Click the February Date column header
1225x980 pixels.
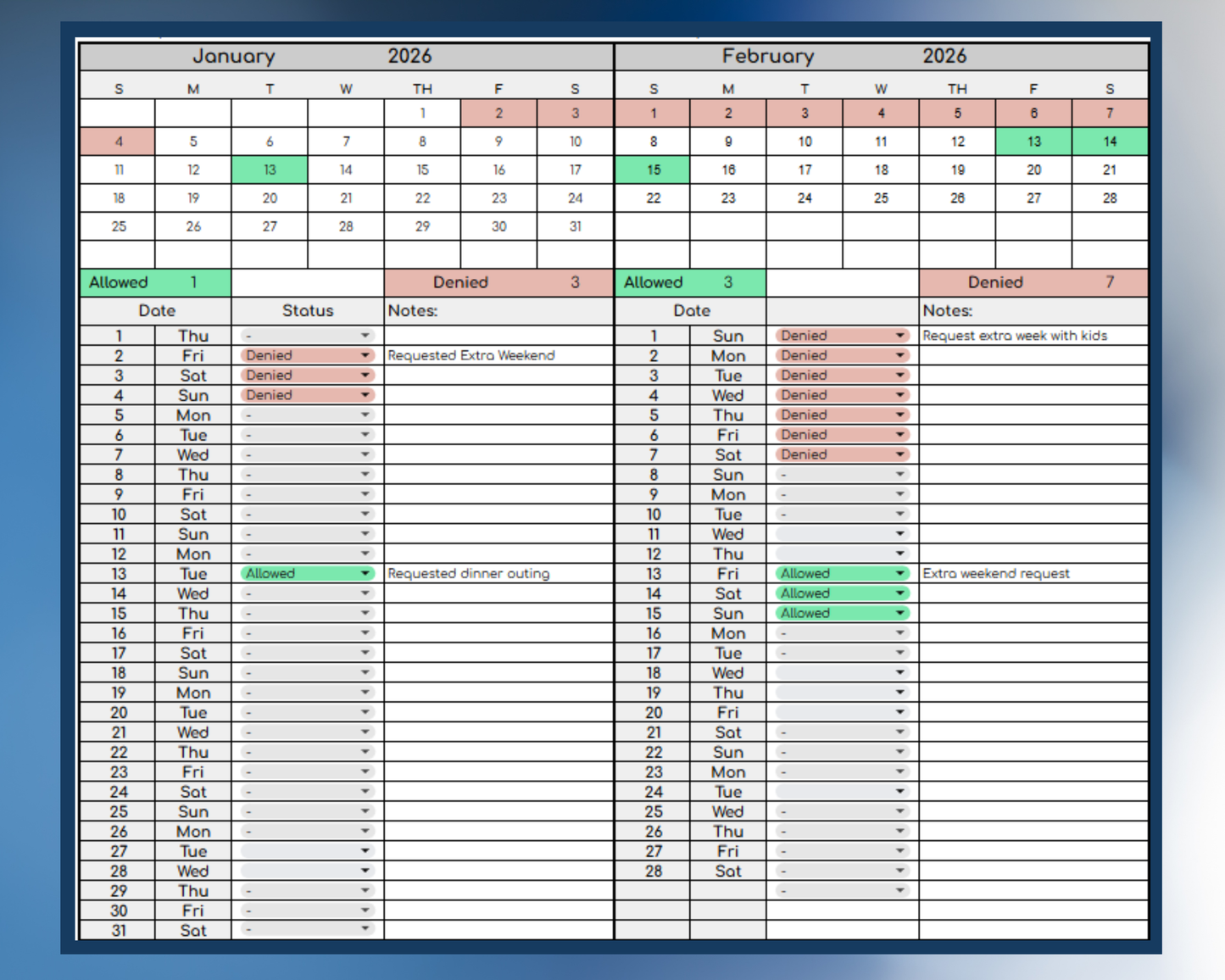[x=691, y=310]
